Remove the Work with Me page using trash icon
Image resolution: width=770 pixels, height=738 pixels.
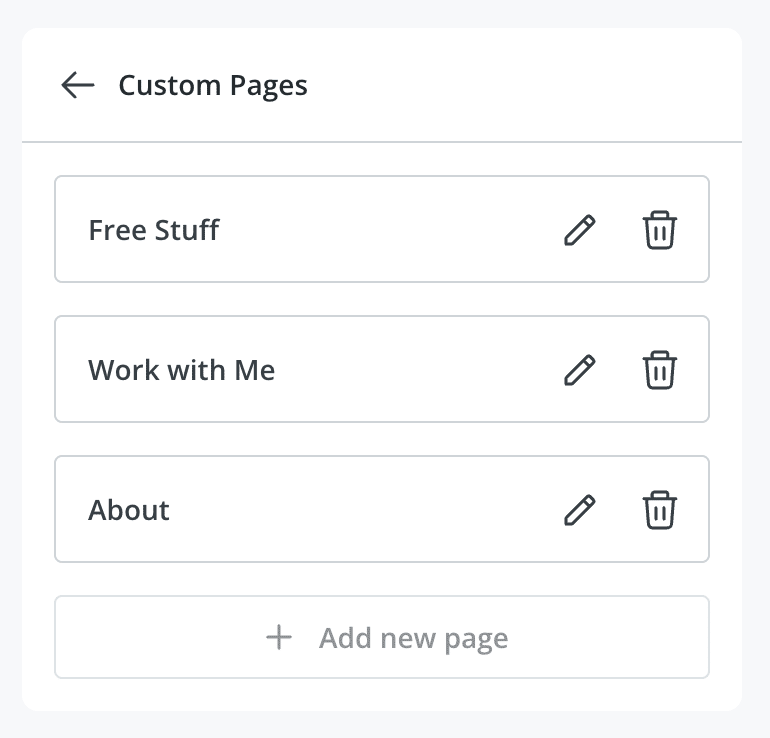pos(660,370)
